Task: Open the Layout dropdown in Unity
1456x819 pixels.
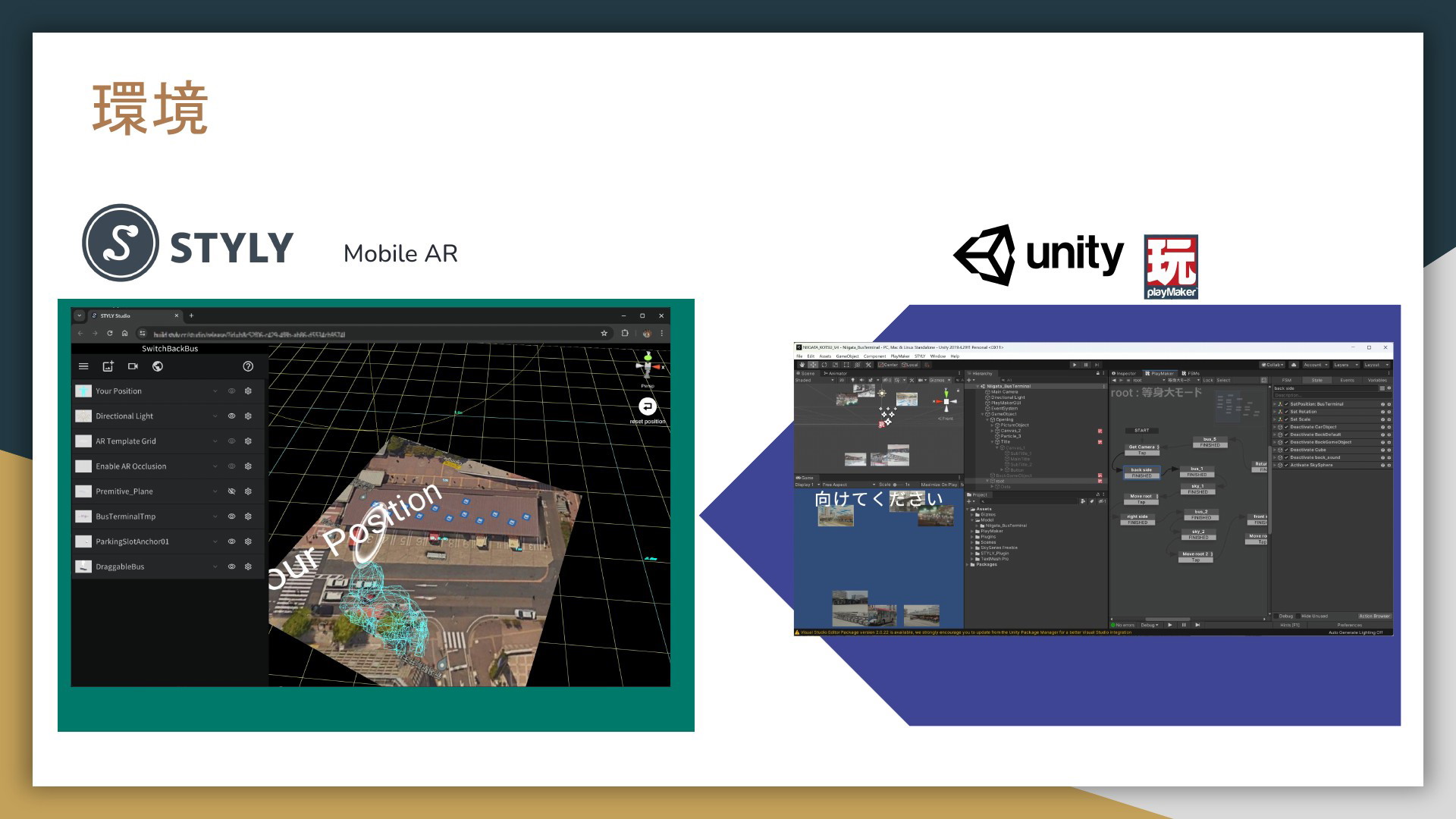Action: coord(1376,365)
